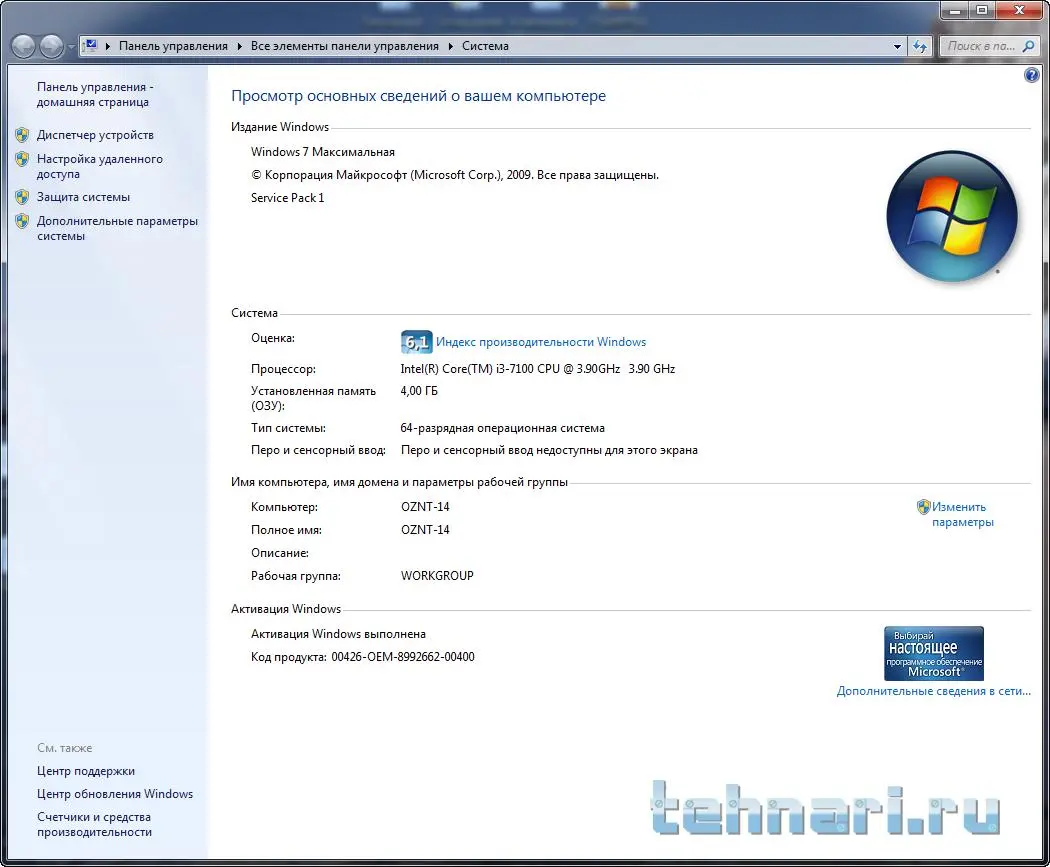Open Центр поддержки link
Viewport: 1050px width, 867px height.
click(x=86, y=771)
